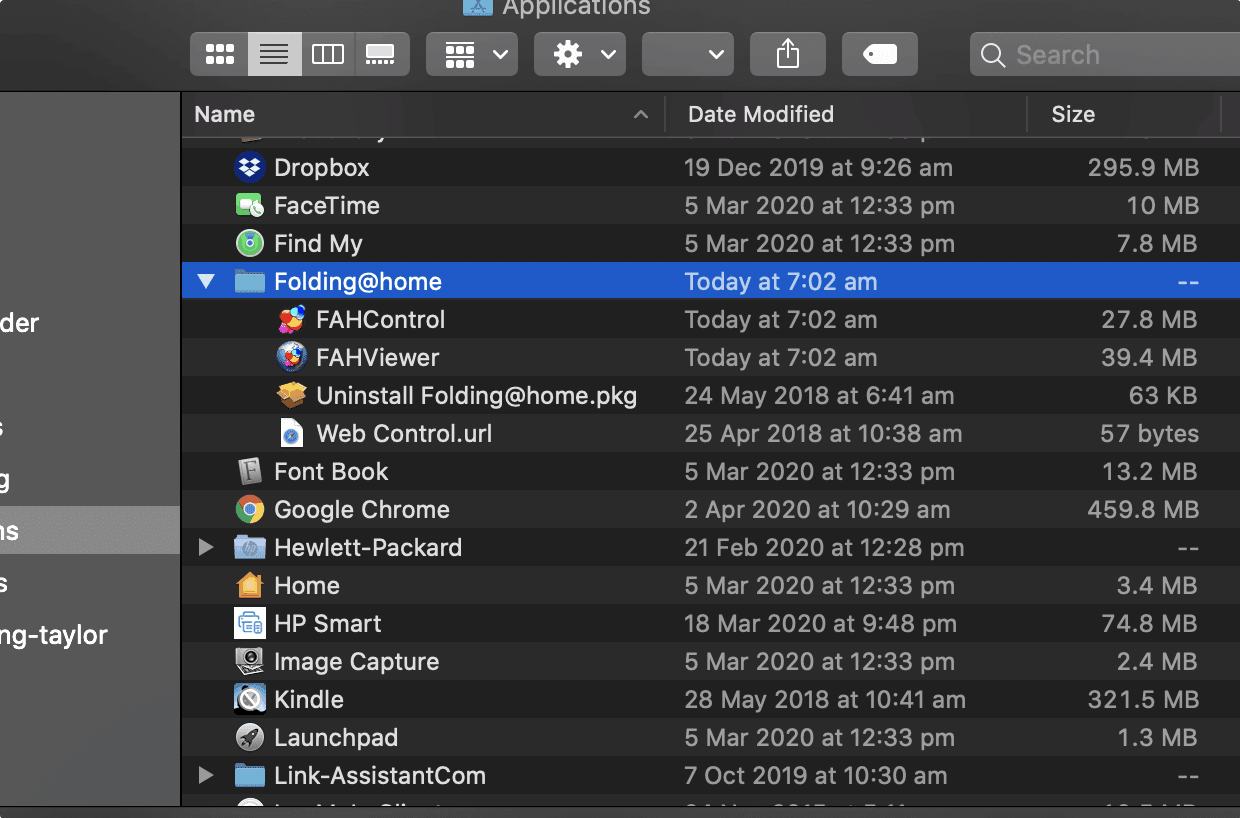Click the FAHControl app icon

point(291,319)
